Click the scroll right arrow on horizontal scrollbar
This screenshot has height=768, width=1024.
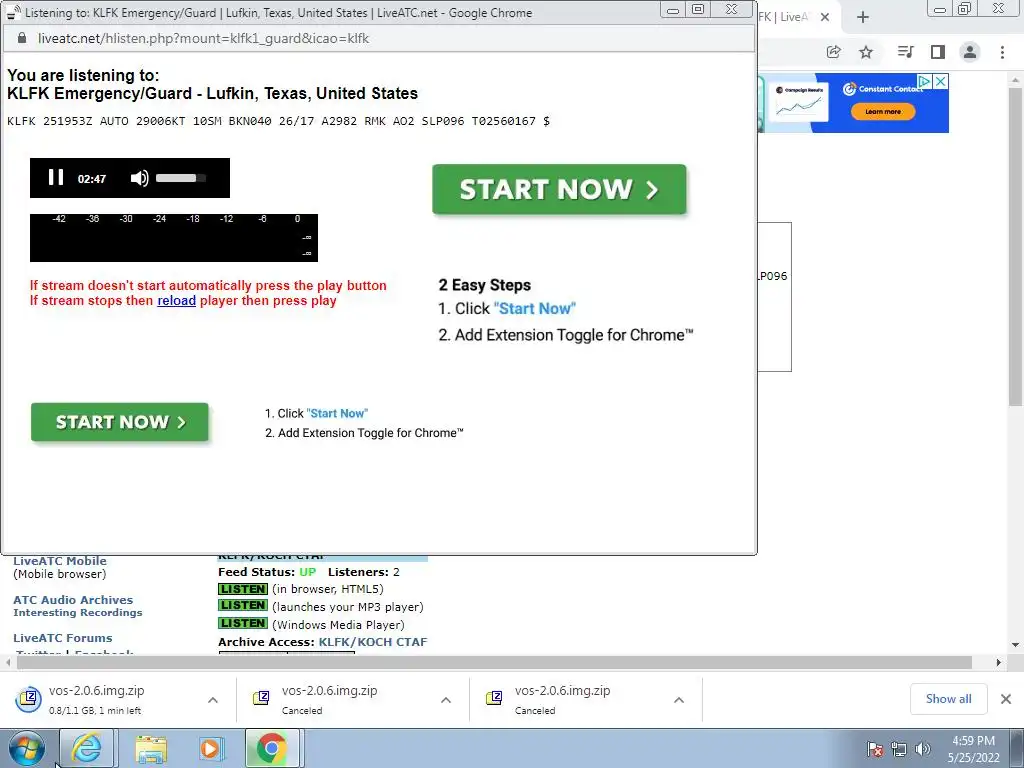pos(999,662)
